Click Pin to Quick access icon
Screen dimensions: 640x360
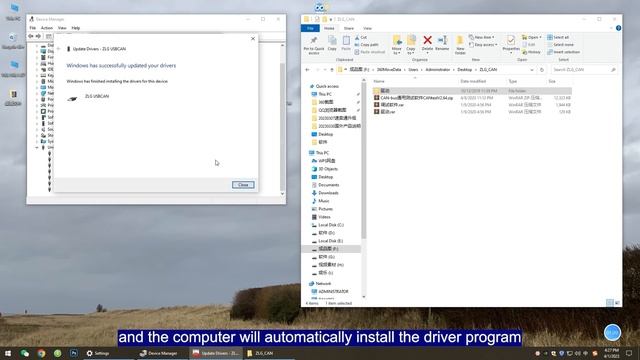coord(313,45)
